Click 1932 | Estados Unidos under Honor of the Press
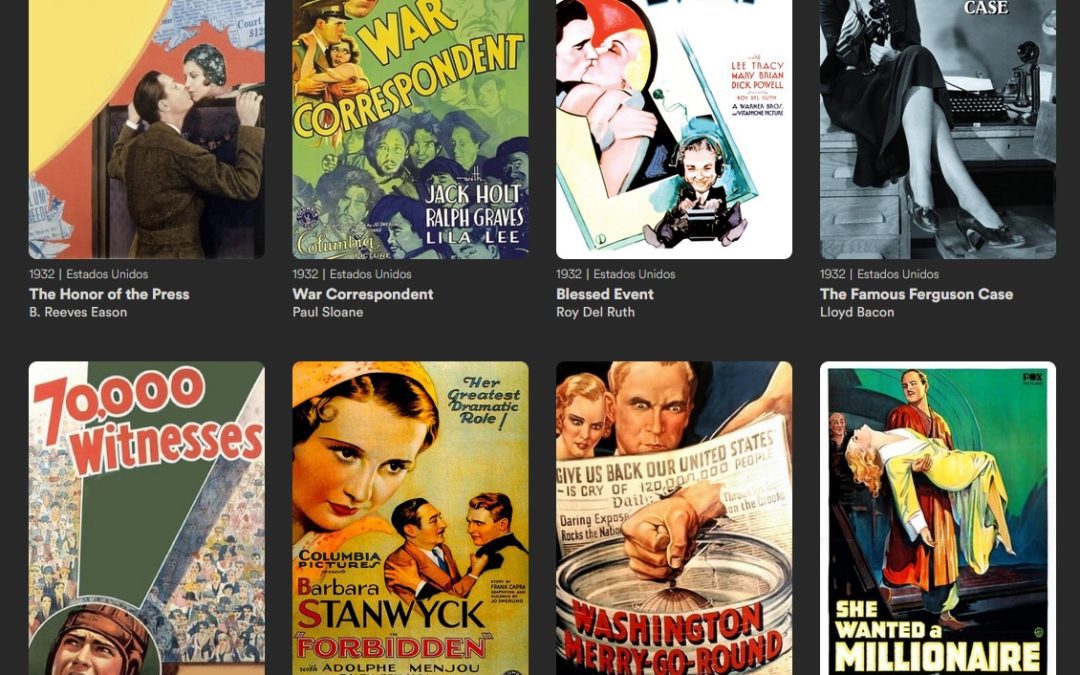Viewport: 1080px width, 675px height. 88,274
